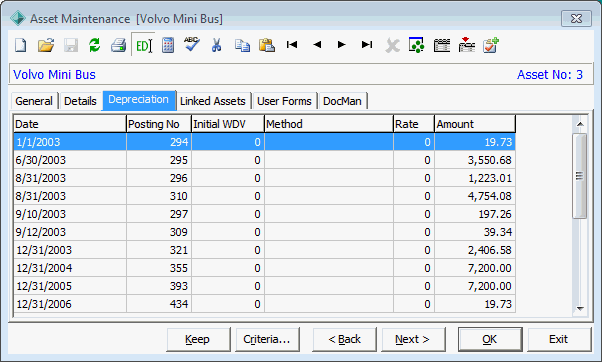Click the Save floppy disk icon

71,45
